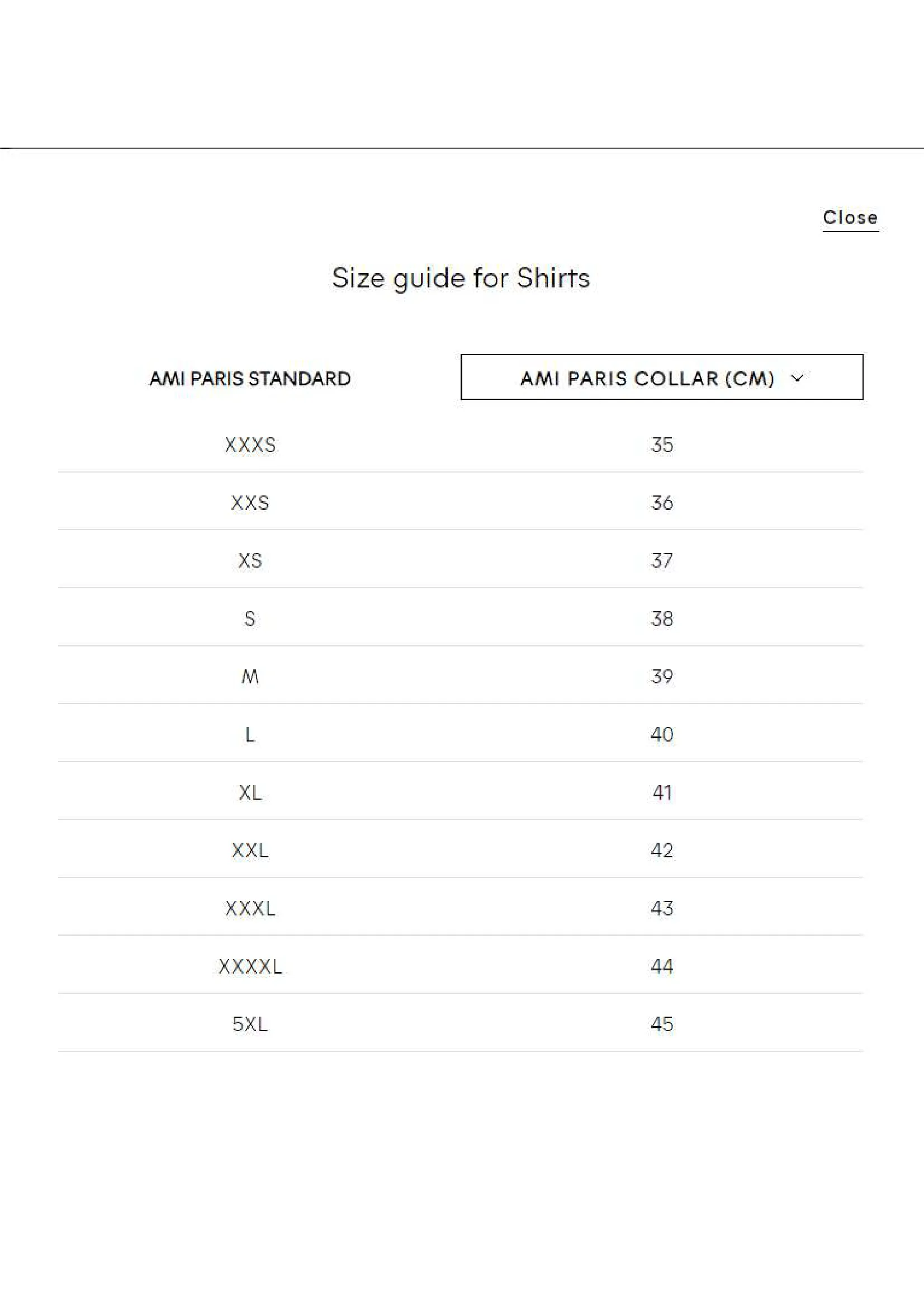Viewport: 924px width, 1308px height.
Task: Select the L size label
Action: coord(250,735)
